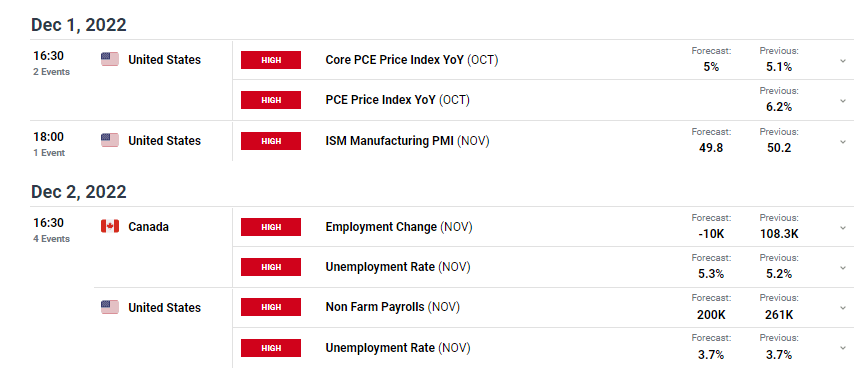This screenshot has height=382, width=854.
Task: Expand US Unemployment Rate row chevron
Action: [x=843, y=348]
